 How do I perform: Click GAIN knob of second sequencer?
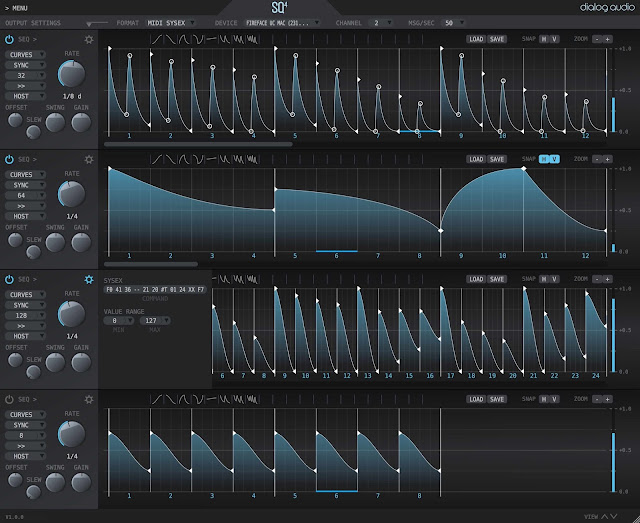click(x=81, y=243)
